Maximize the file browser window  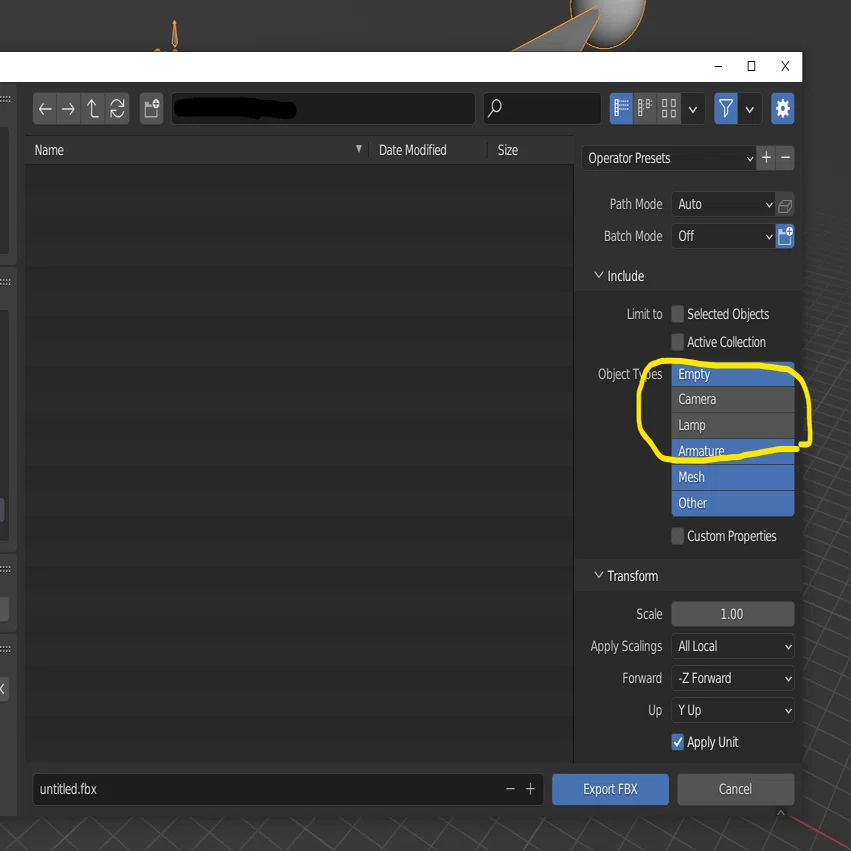pyautogui.click(x=751, y=66)
